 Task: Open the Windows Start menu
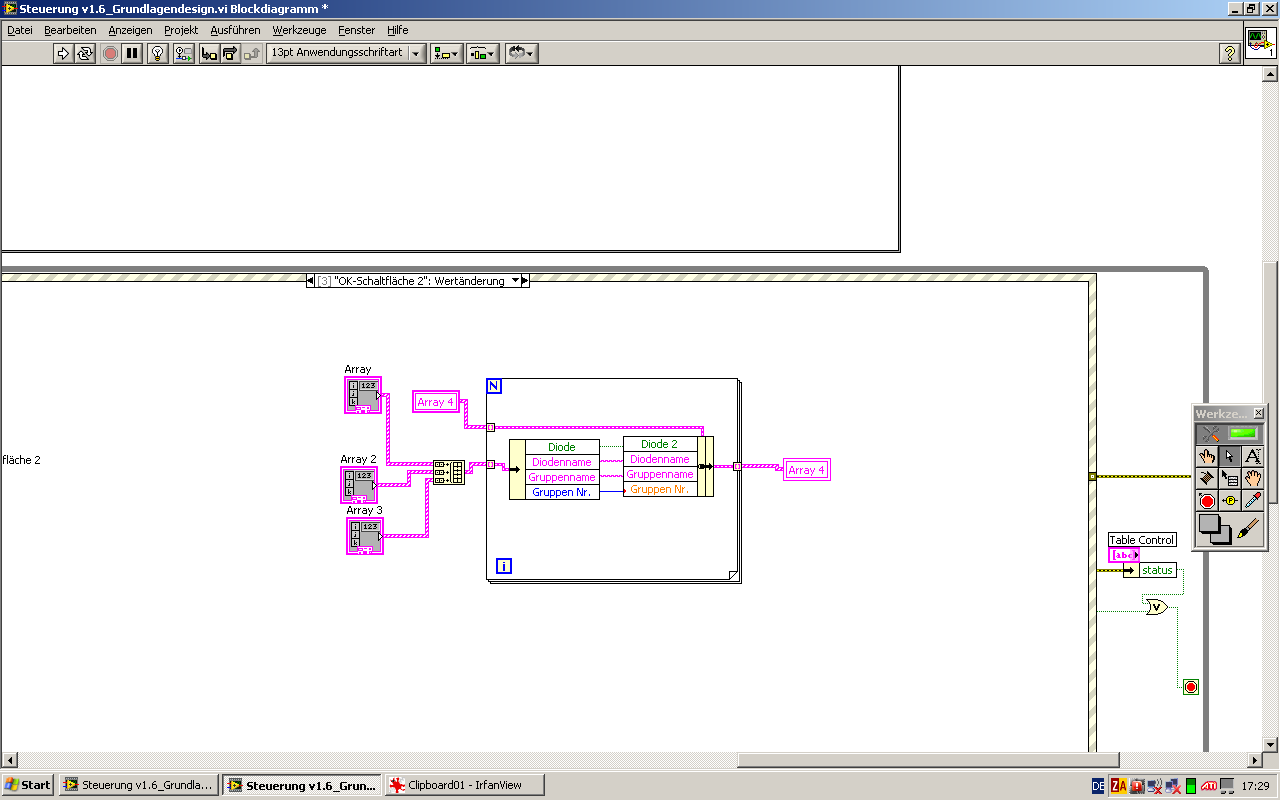point(28,785)
